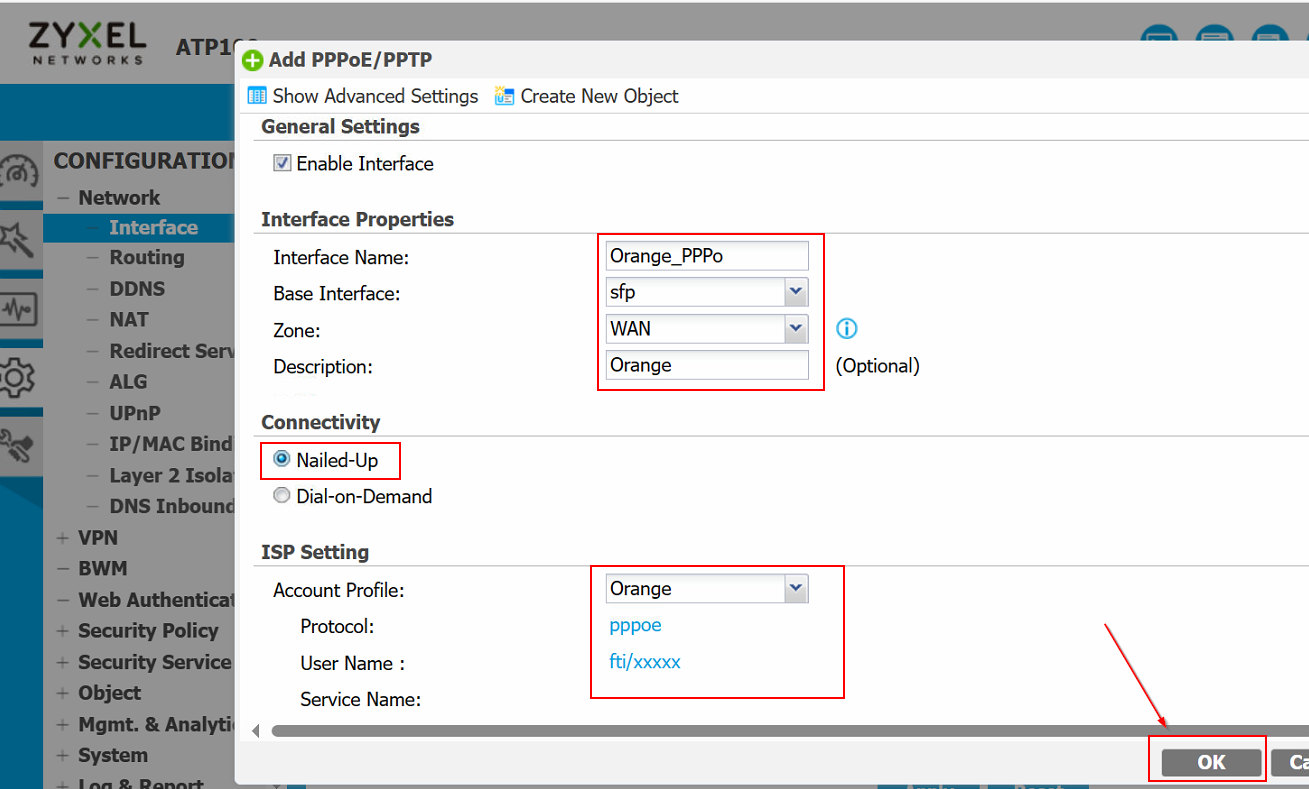Click the info icon beside the Zone dropdown
The height and width of the screenshot is (789, 1309).
(846, 328)
